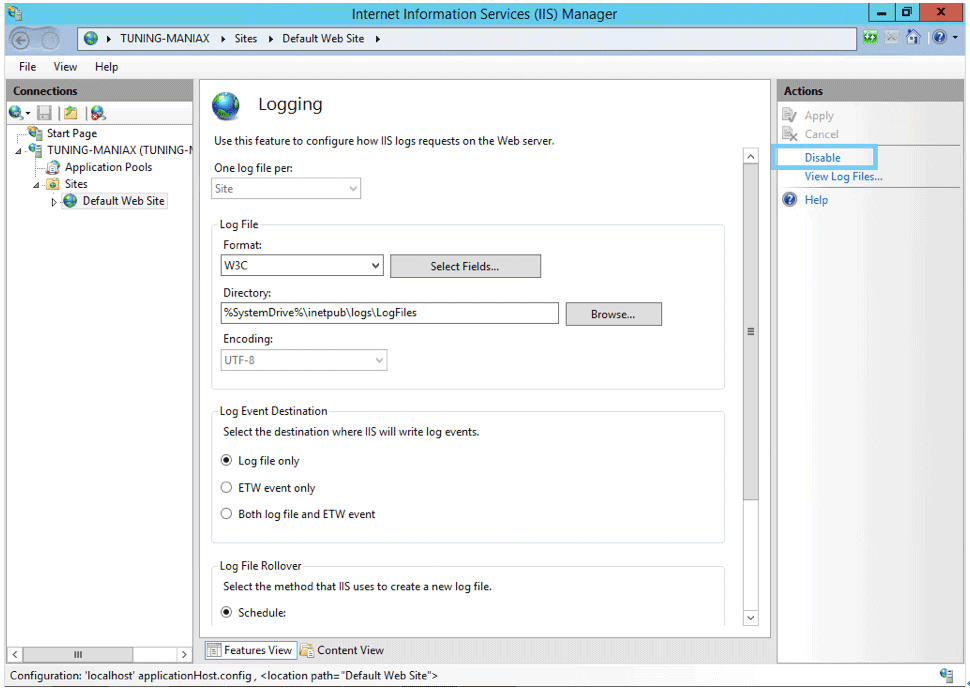Click the Start Page icon in tree
This screenshot has width=970, height=690.
(x=35, y=132)
